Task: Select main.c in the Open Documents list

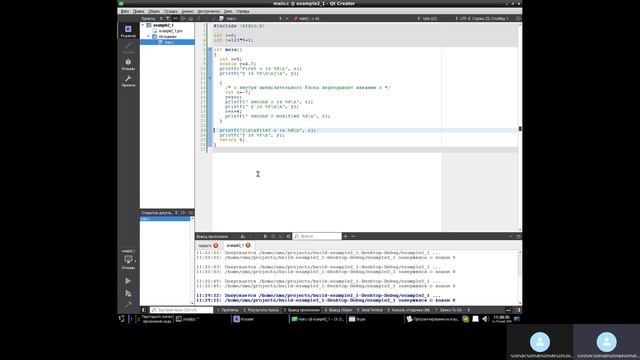Action: pyautogui.click(x=165, y=219)
